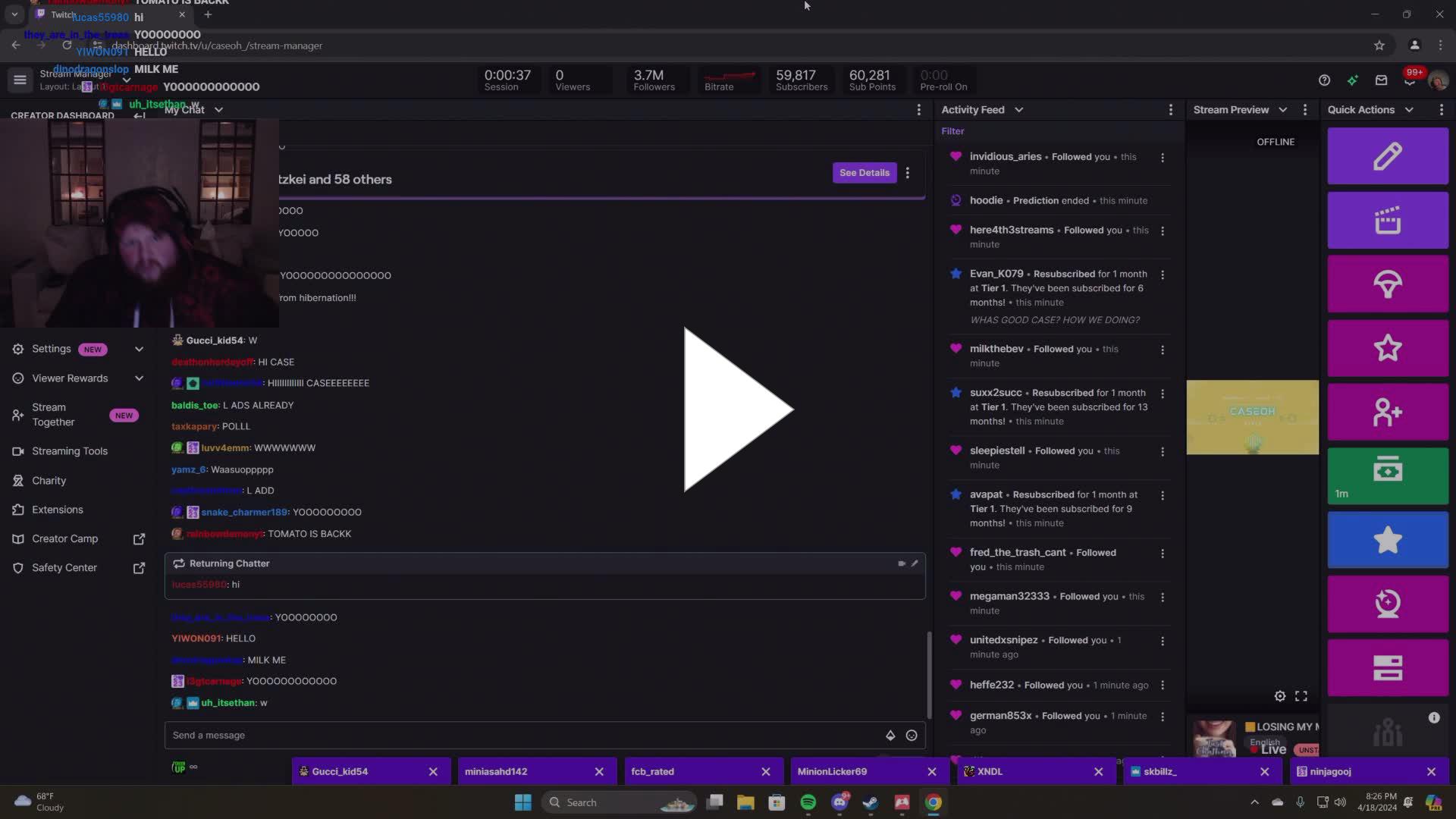Click the bits cheer icon in chat box
The image size is (1456, 819).
[x=891, y=735]
